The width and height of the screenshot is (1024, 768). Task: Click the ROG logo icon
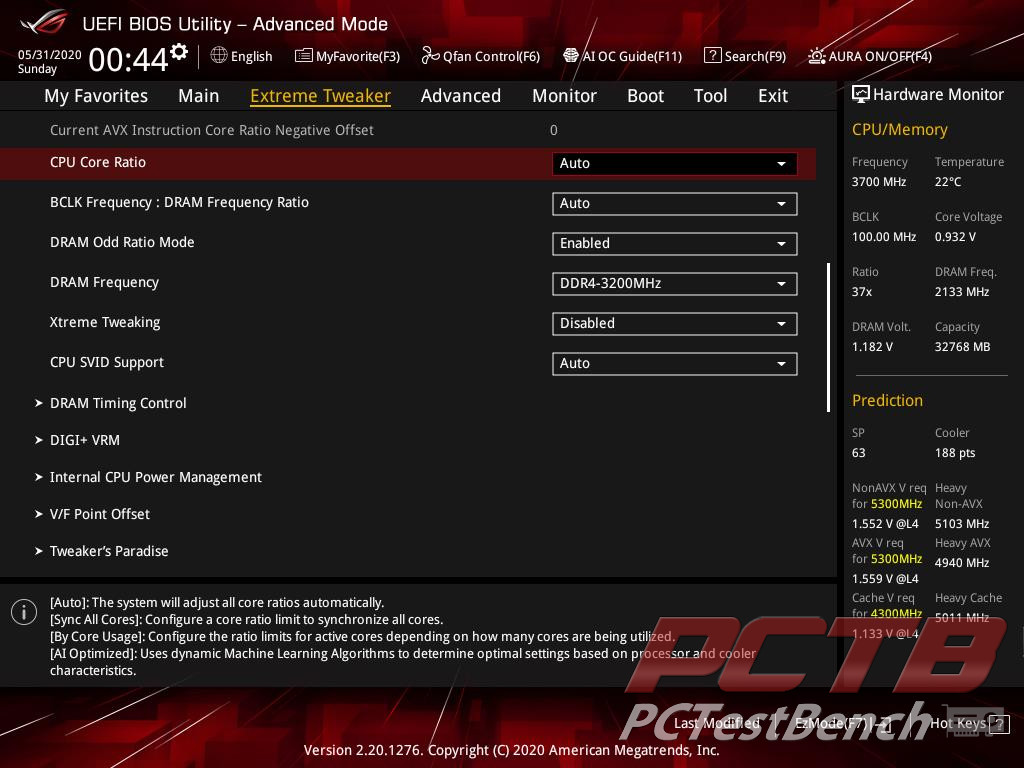click(x=44, y=23)
